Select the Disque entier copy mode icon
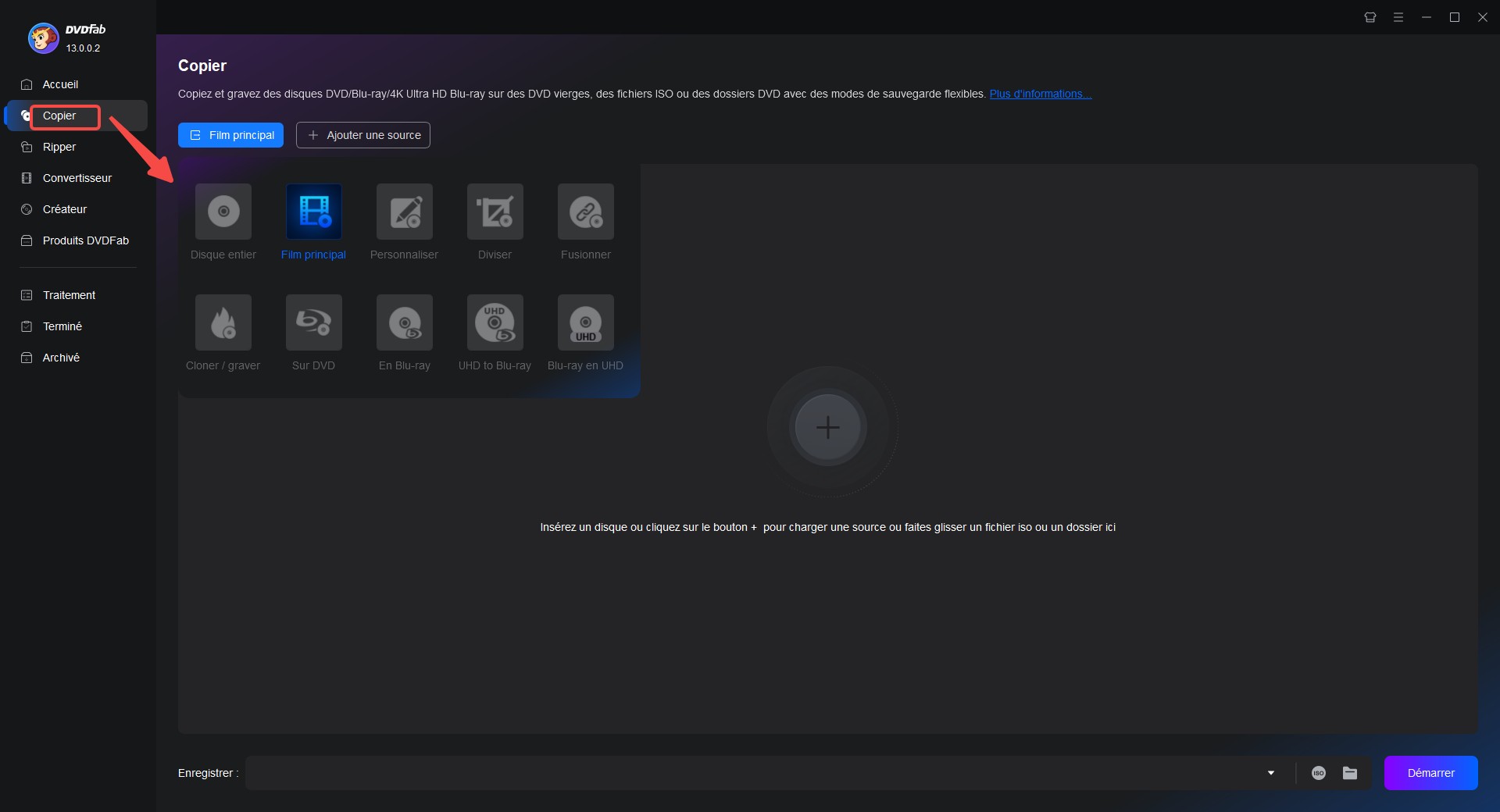 [x=223, y=212]
